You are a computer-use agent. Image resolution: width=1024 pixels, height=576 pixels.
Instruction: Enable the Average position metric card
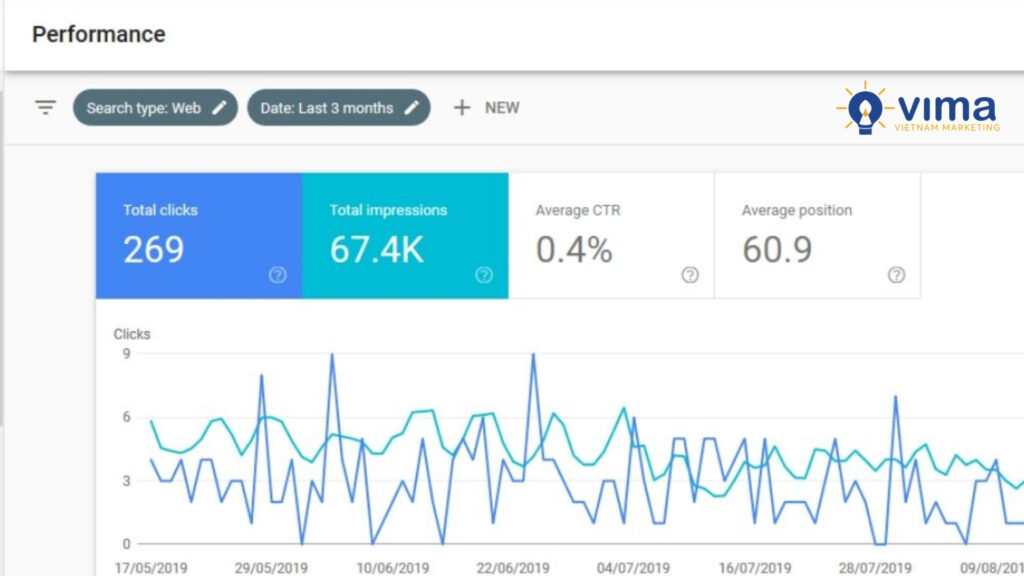pyautogui.click(x=816, y=235)
